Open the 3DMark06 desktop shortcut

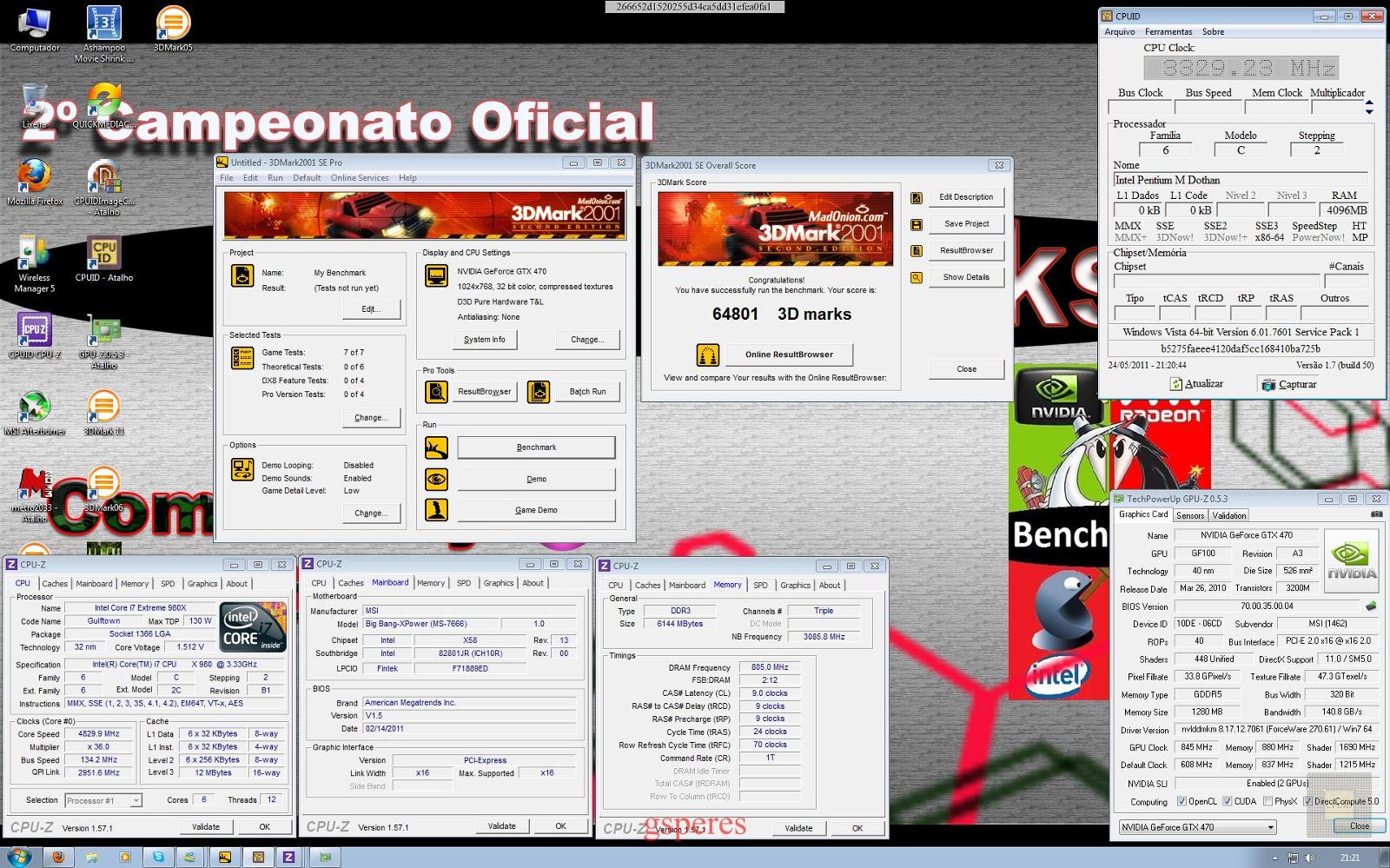pos(104,489)
